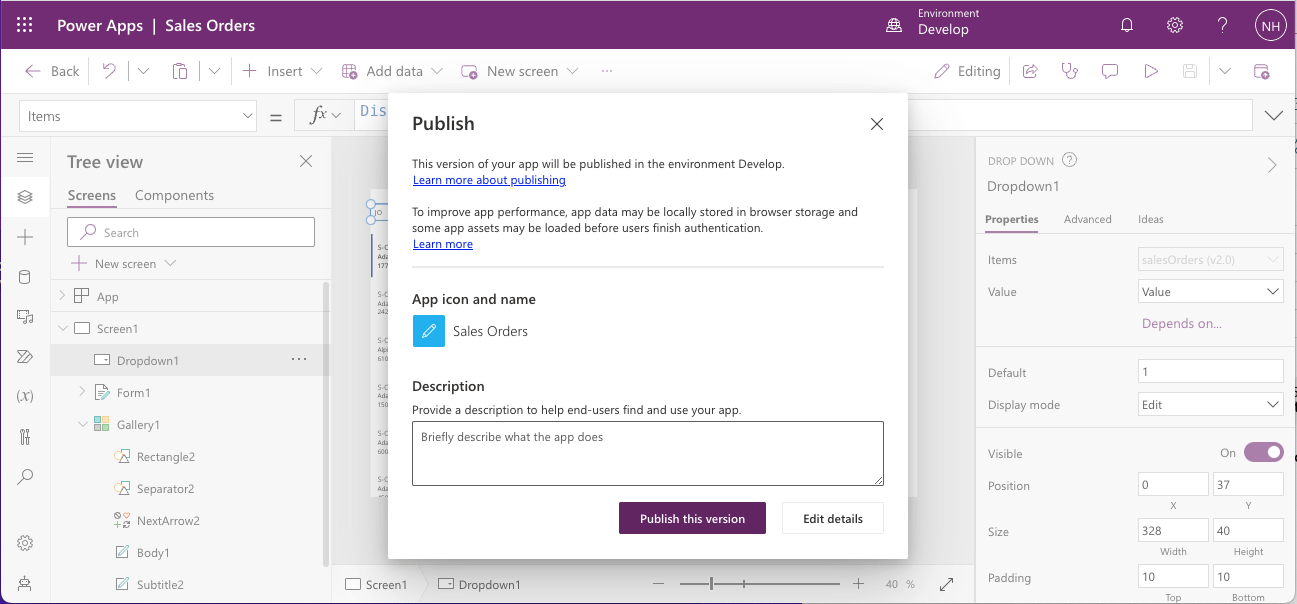Open NH account avatar menu
This screenshot has height=604, width=1297.
[1270, 26]
